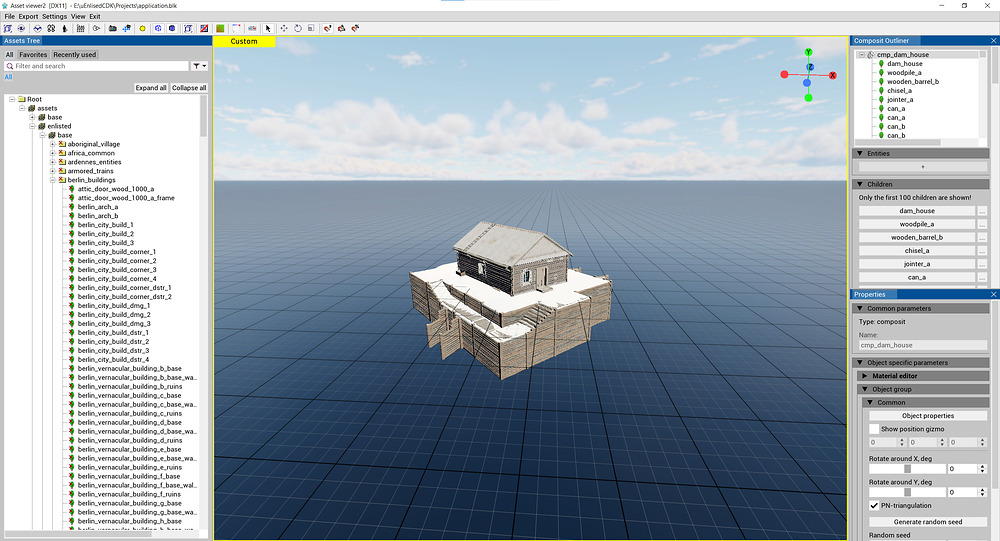1000x541 pixels.
Task: Collapse the Children section
Action: (x=860, y=184)
